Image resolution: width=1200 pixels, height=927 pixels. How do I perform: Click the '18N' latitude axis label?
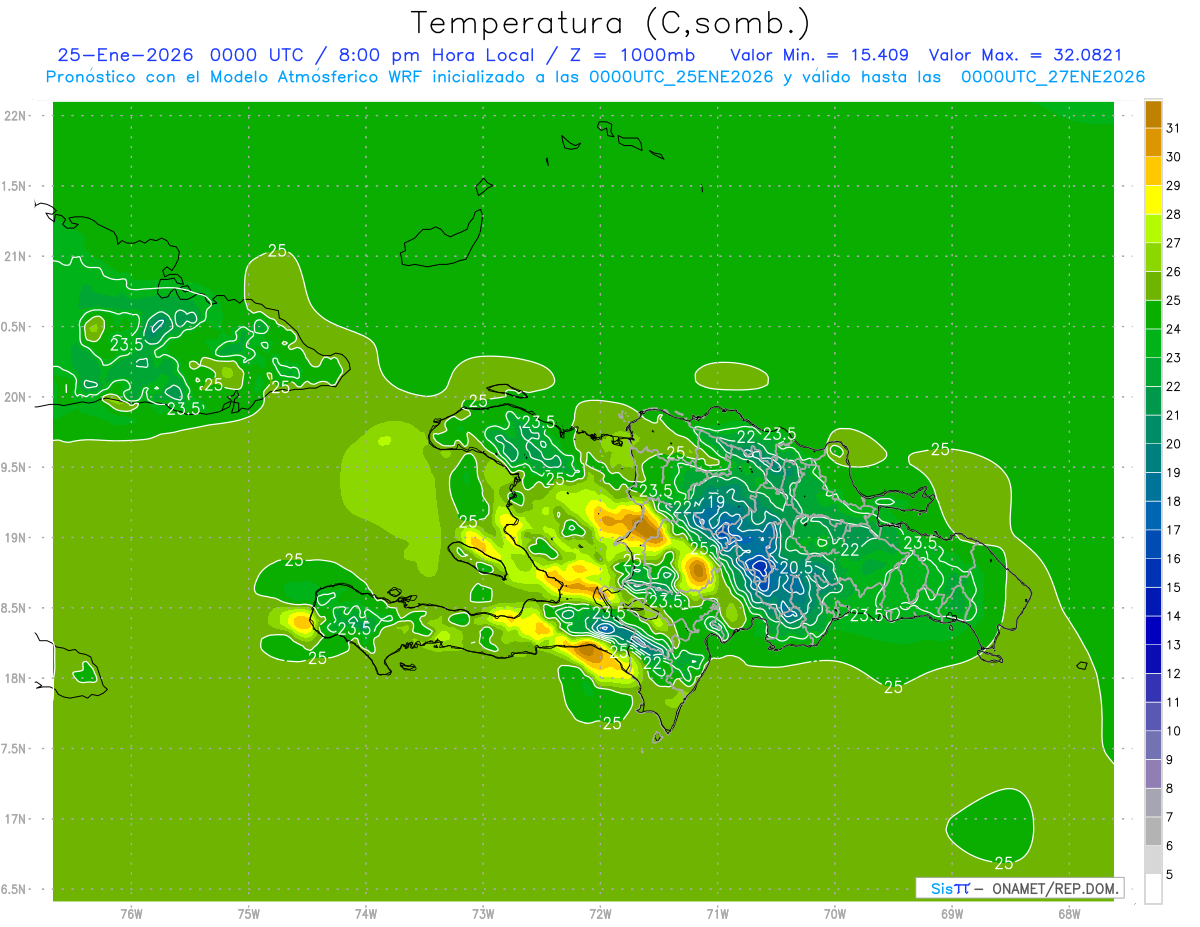pyautogui.click(x=16, y=678)
